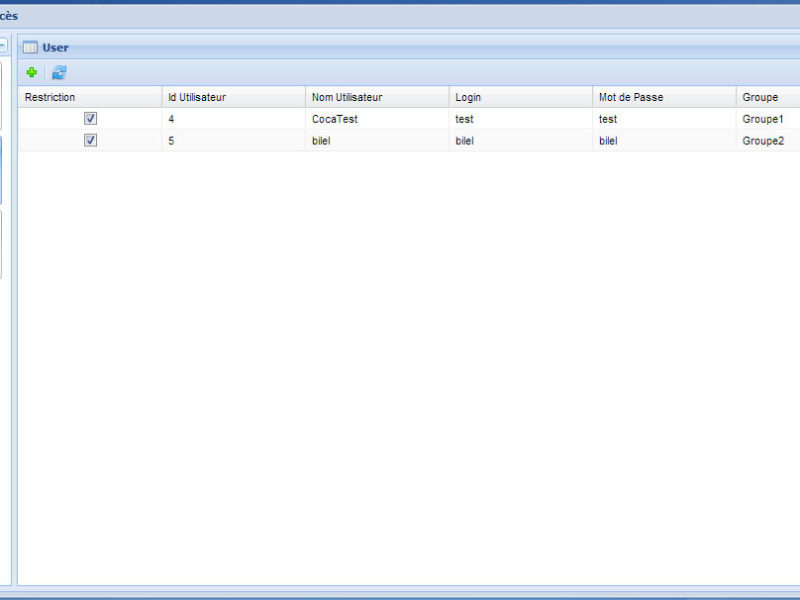Viewport: 800px width, 600px height.
Task: Select the cell with user id 4
Action: coord(172,119)
